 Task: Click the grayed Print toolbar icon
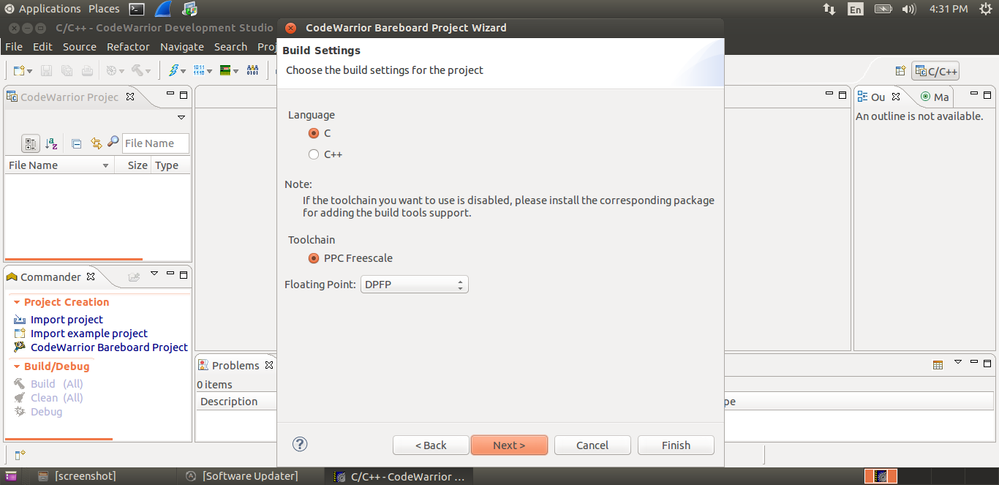pyautogui.click(x=87, y=71)
